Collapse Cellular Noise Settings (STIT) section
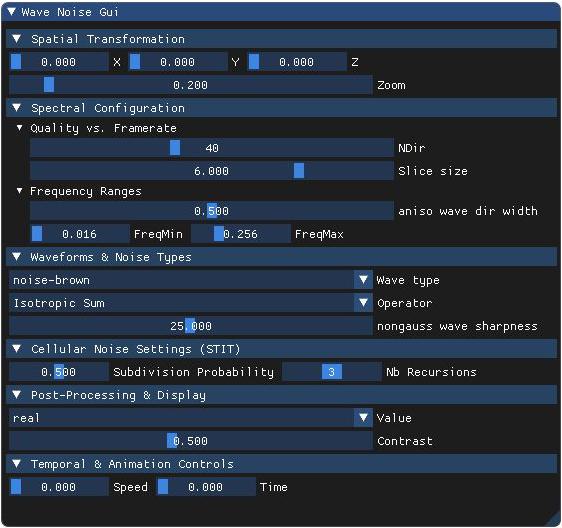Screen dimensions: 562x528 tap(16, 348)
